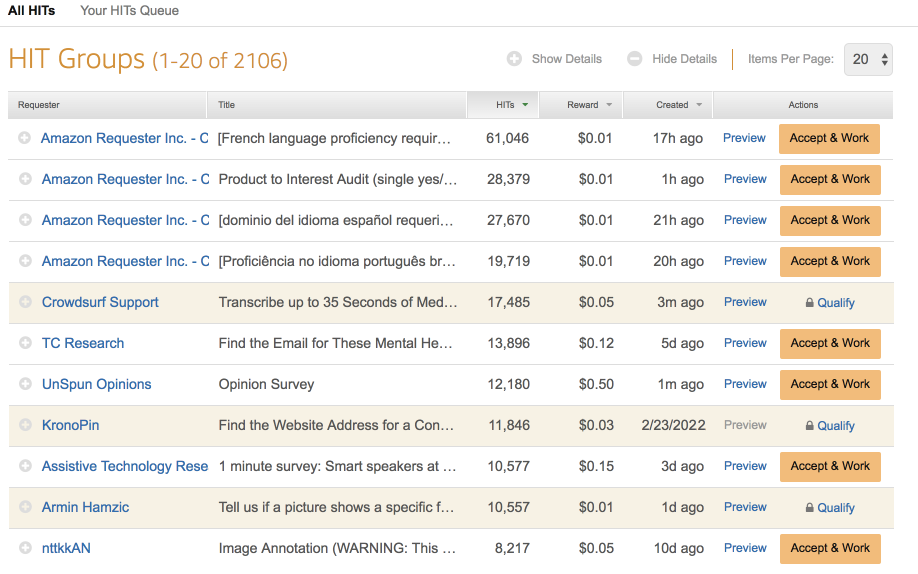Open requester link nttkkAN
918x574 pixels.
pyautogui.click(x=66, y=548)
